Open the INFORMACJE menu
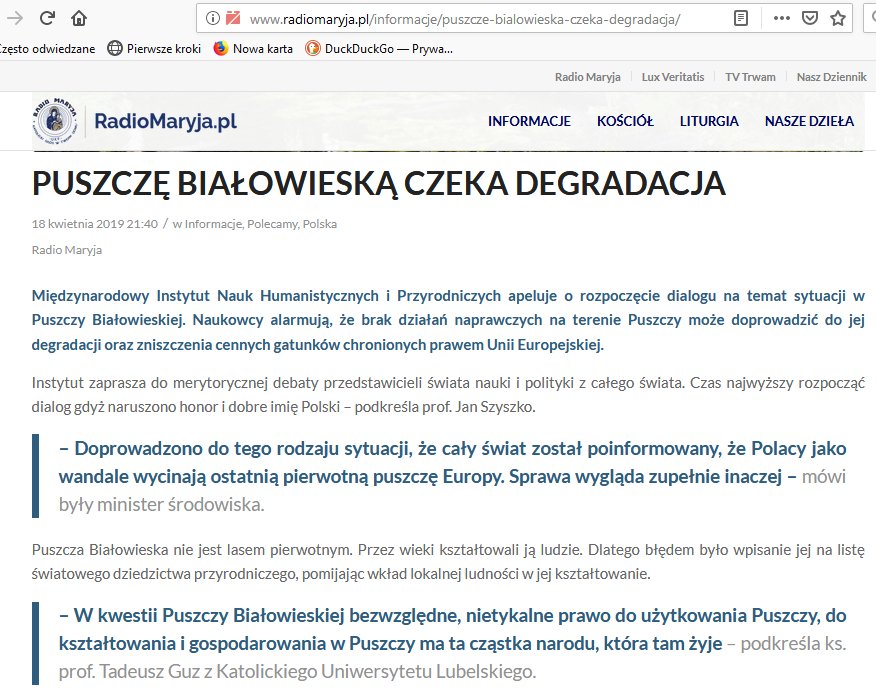876x690 pixels. tap(529, 121)
